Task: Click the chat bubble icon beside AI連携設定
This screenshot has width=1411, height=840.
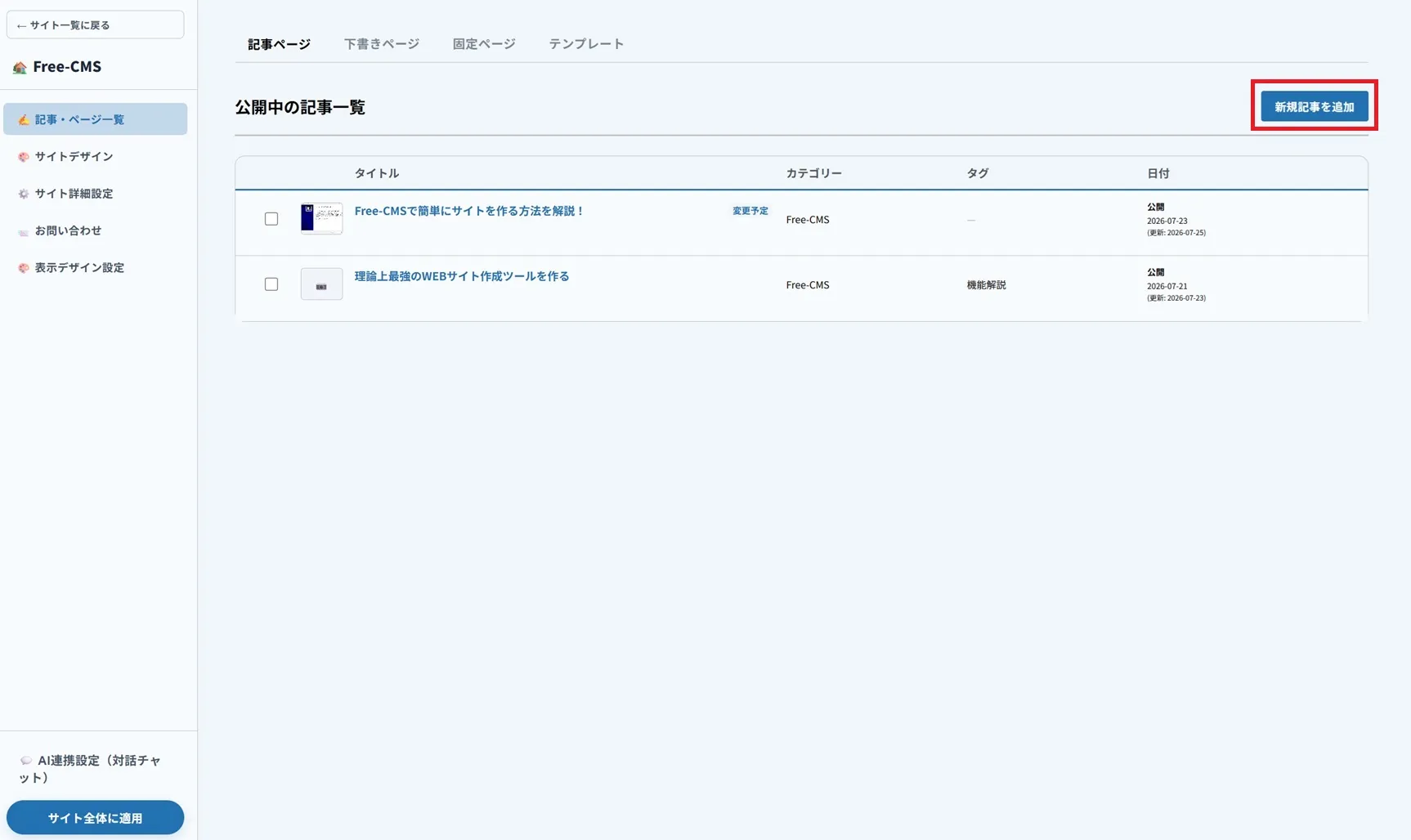Action: pos(26,761)
